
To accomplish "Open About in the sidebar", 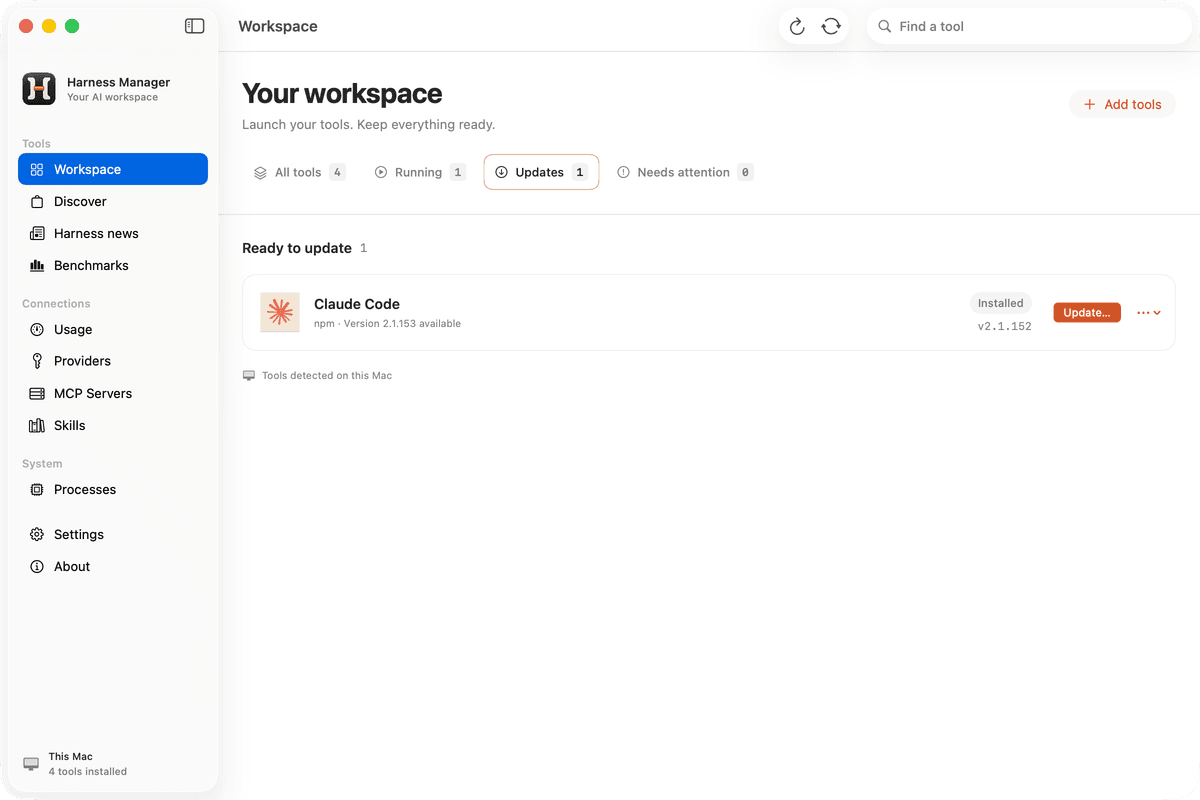I will (113, 566).
